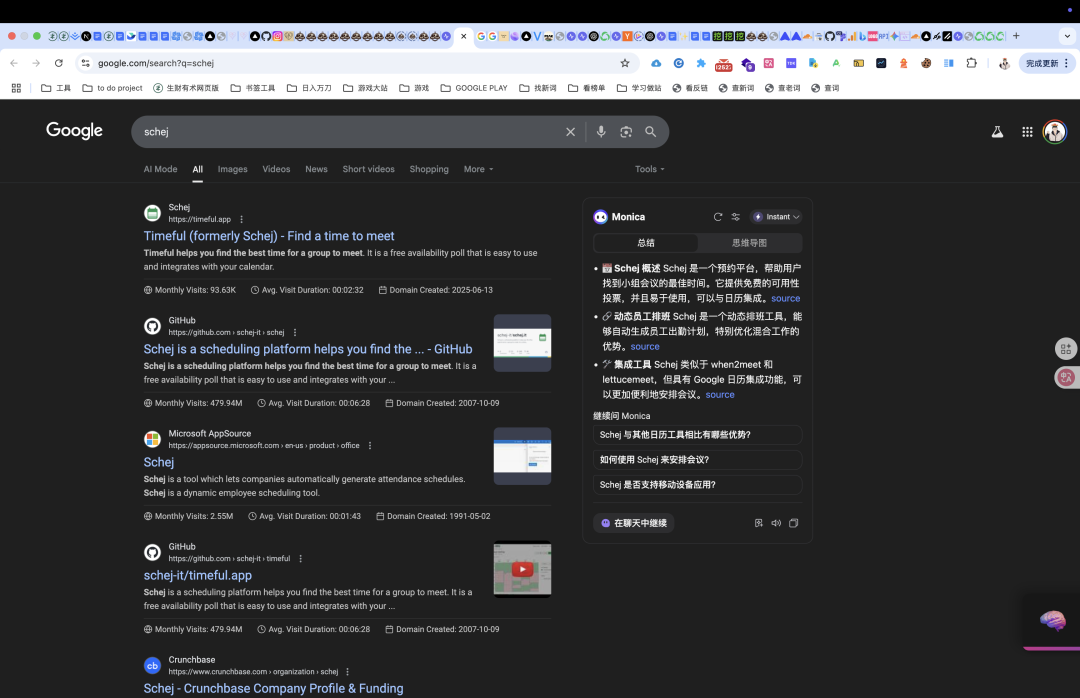
Task: Switch to News results tab
Action: pyautogui.click(x=316, y=169)
